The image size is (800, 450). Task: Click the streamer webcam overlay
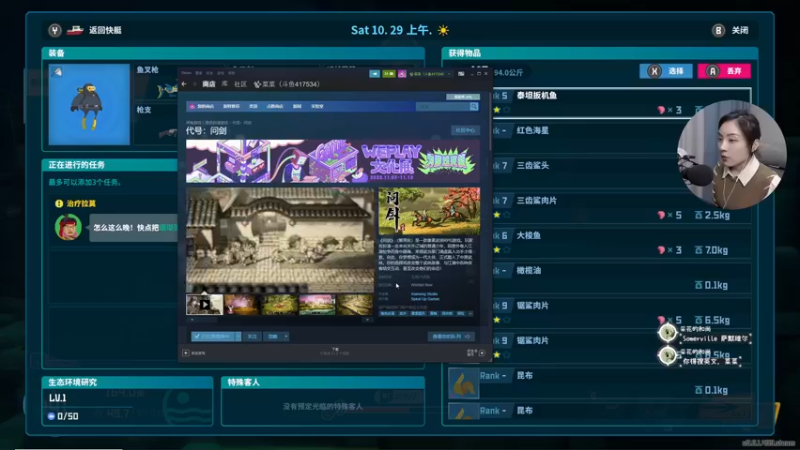coord(732,155)
